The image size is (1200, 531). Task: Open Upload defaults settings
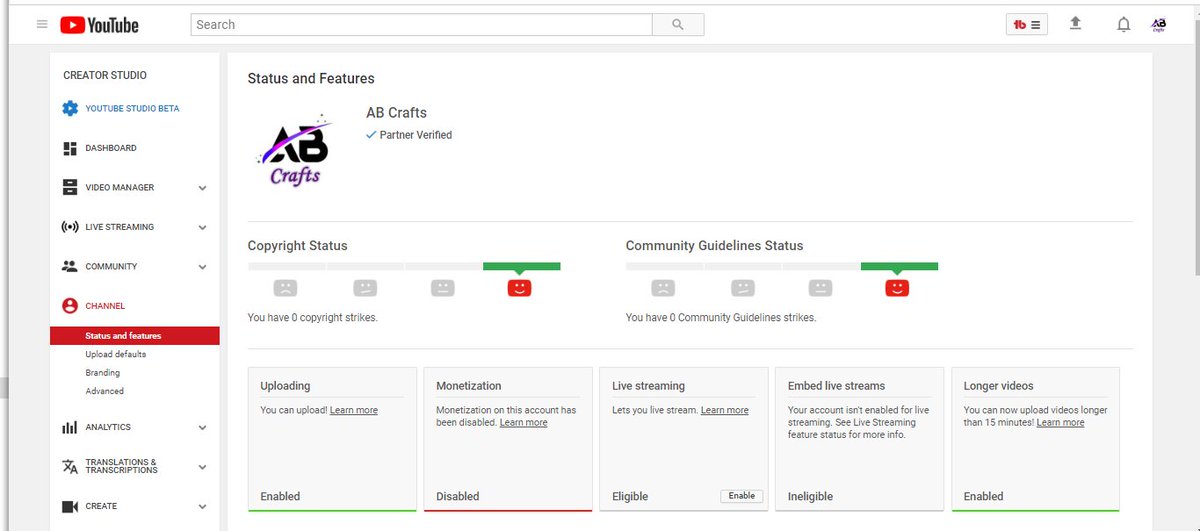pos(116,354)
